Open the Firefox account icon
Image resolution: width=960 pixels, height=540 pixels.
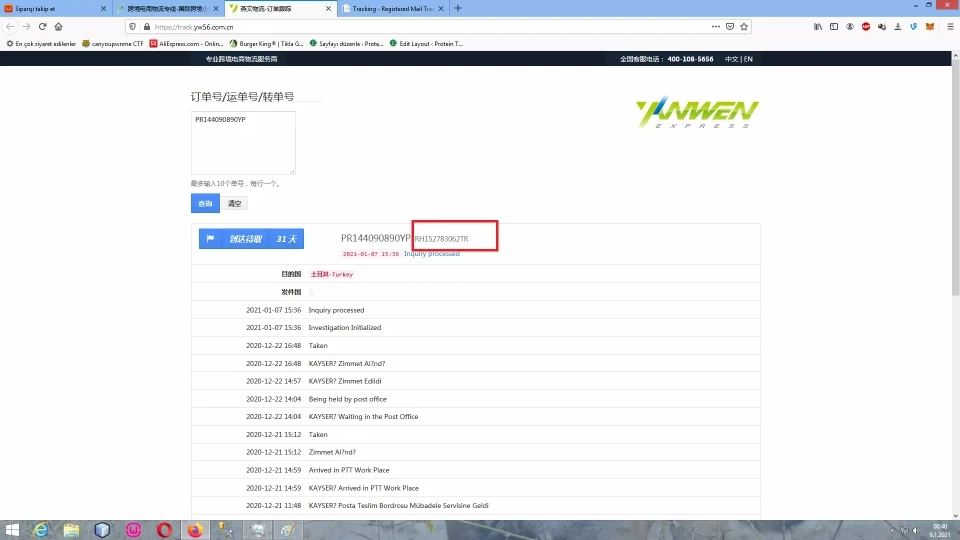850,26
